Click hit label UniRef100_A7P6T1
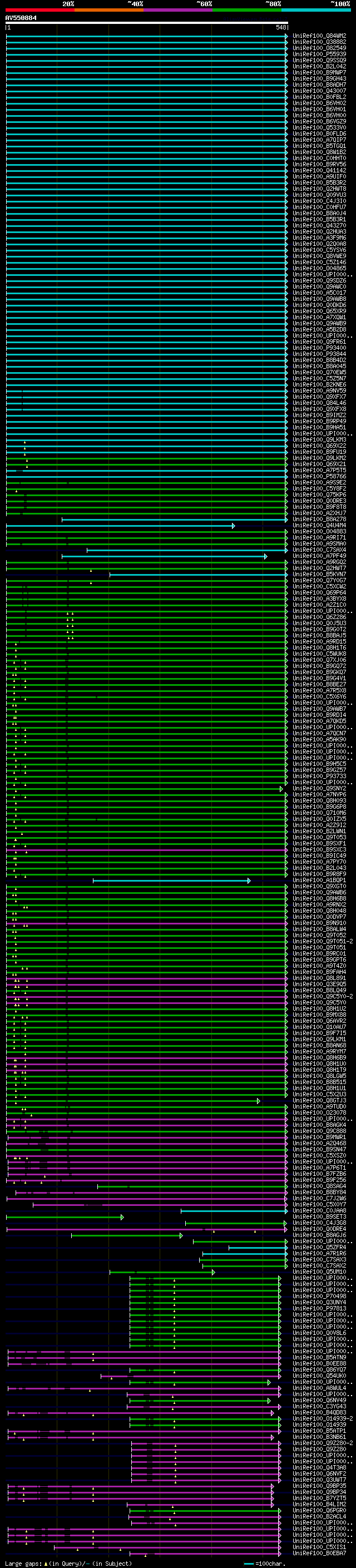Viewport: 356px width, 1568px height. tap(319, 1168)
